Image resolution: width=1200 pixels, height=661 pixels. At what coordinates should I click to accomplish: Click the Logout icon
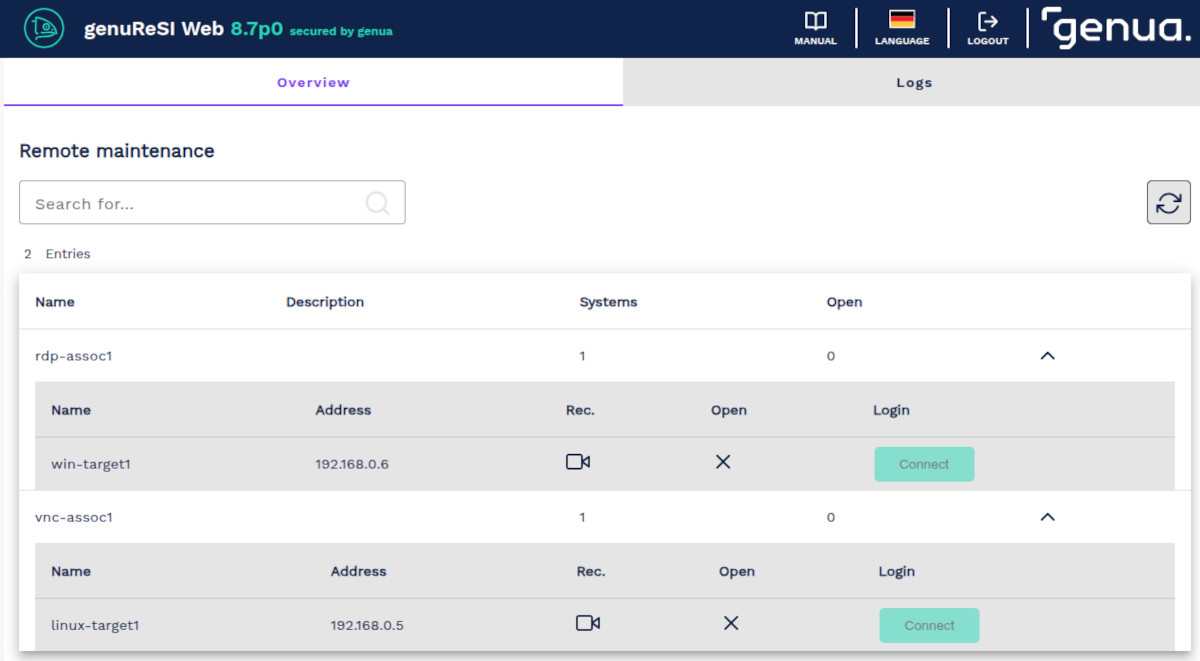[x=987, y=27]
